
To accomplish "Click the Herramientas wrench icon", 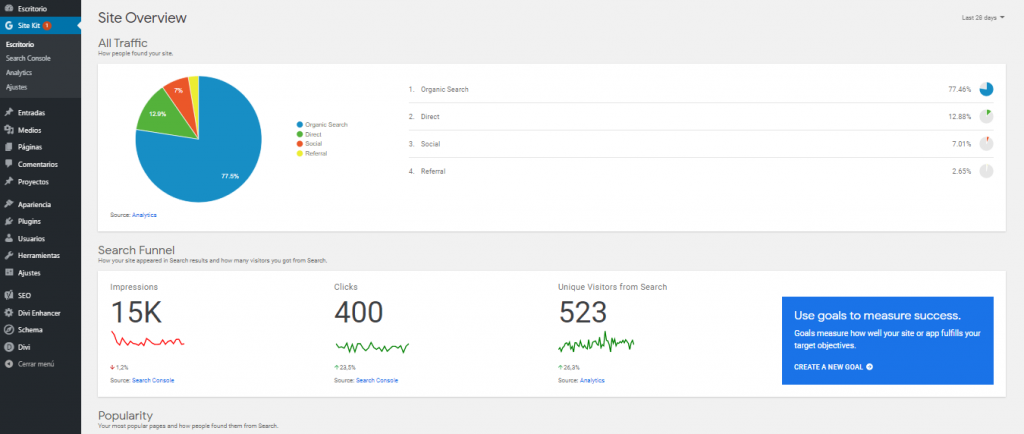I will [x=8, y=256].
